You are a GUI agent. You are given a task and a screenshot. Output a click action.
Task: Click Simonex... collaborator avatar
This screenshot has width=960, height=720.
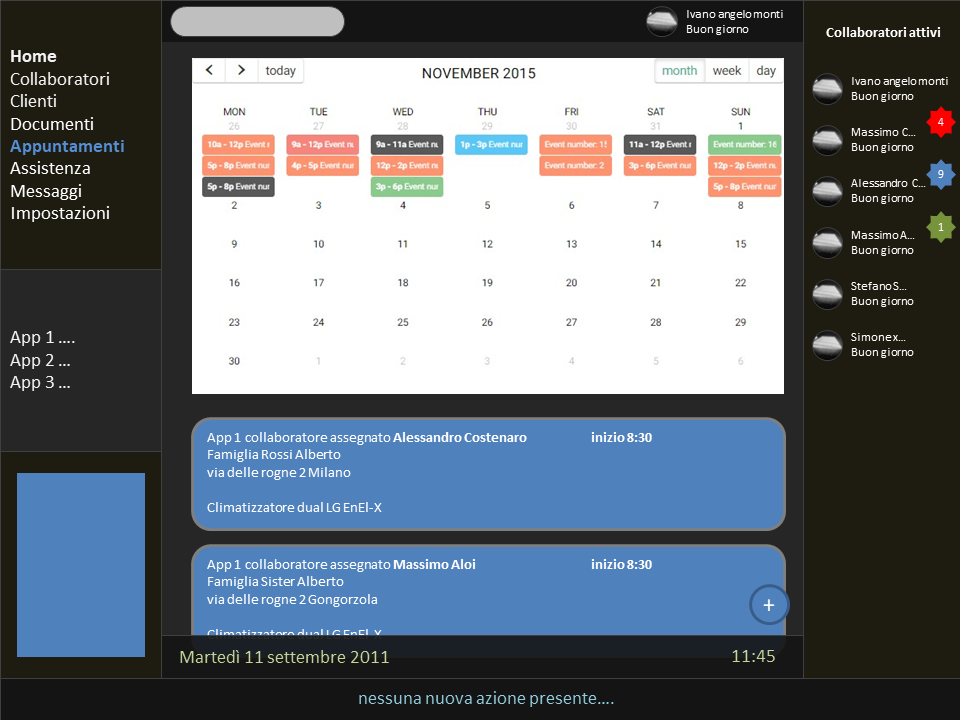[827, 345]
